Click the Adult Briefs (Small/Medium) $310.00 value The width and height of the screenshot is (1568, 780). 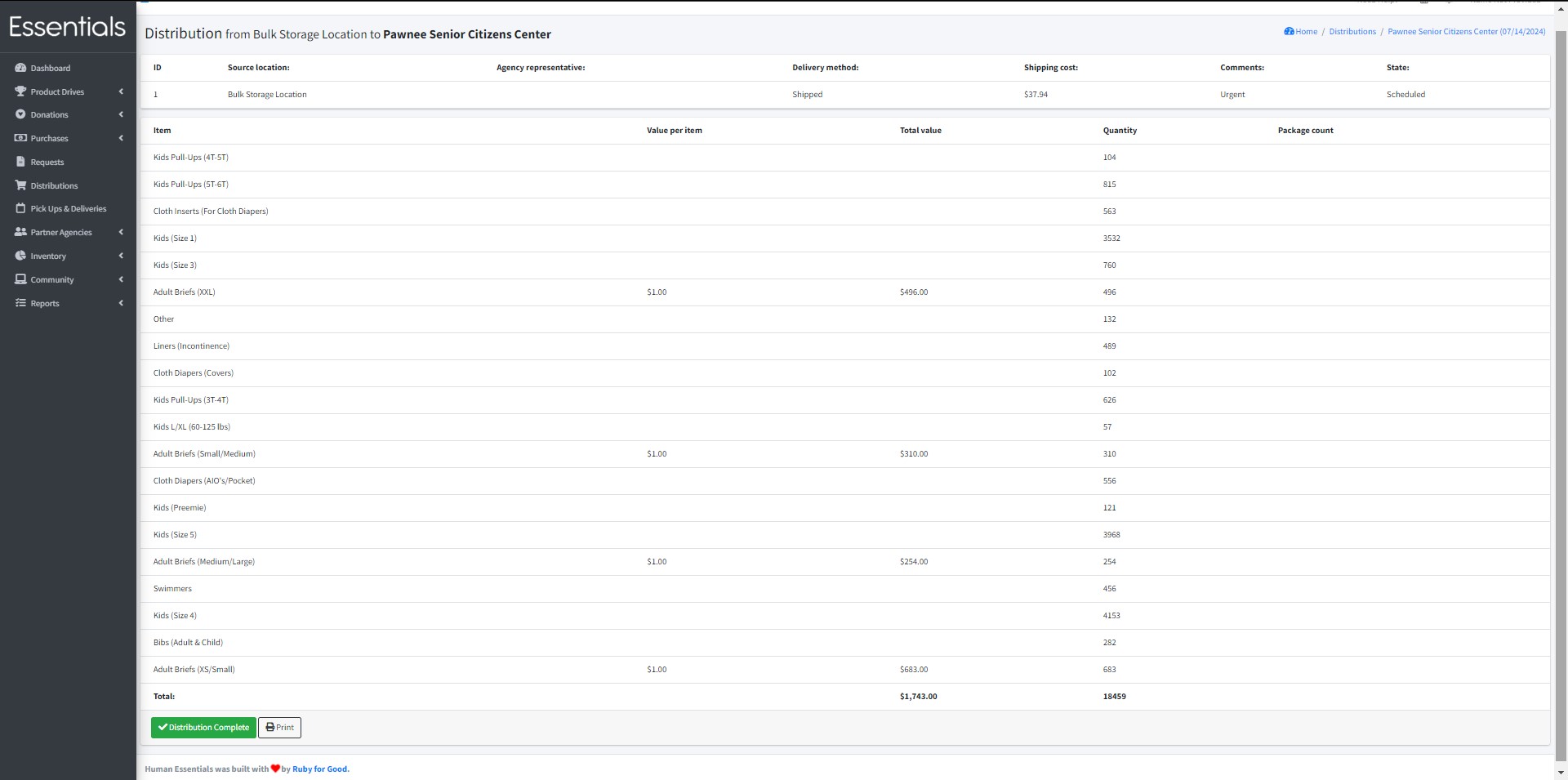pos(914,453)
